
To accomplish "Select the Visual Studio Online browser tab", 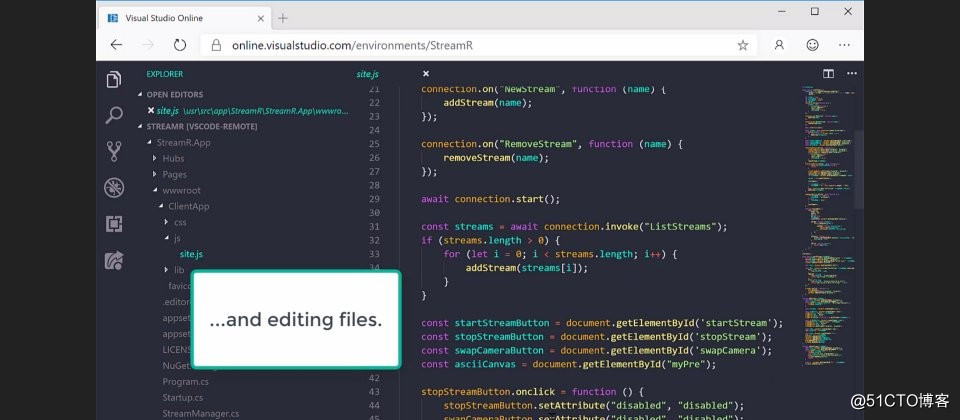I will (x=184, y=18).
